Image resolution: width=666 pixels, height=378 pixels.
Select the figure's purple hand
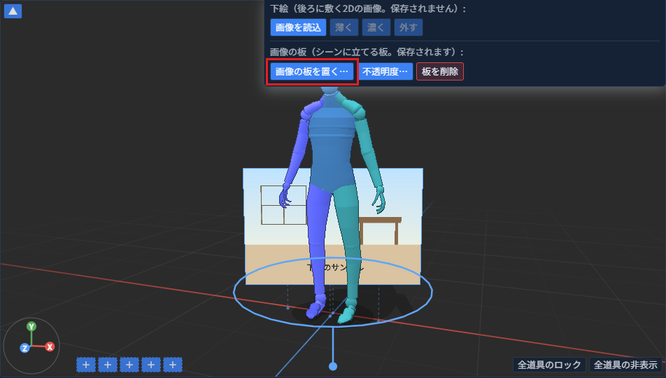(285, 198)
